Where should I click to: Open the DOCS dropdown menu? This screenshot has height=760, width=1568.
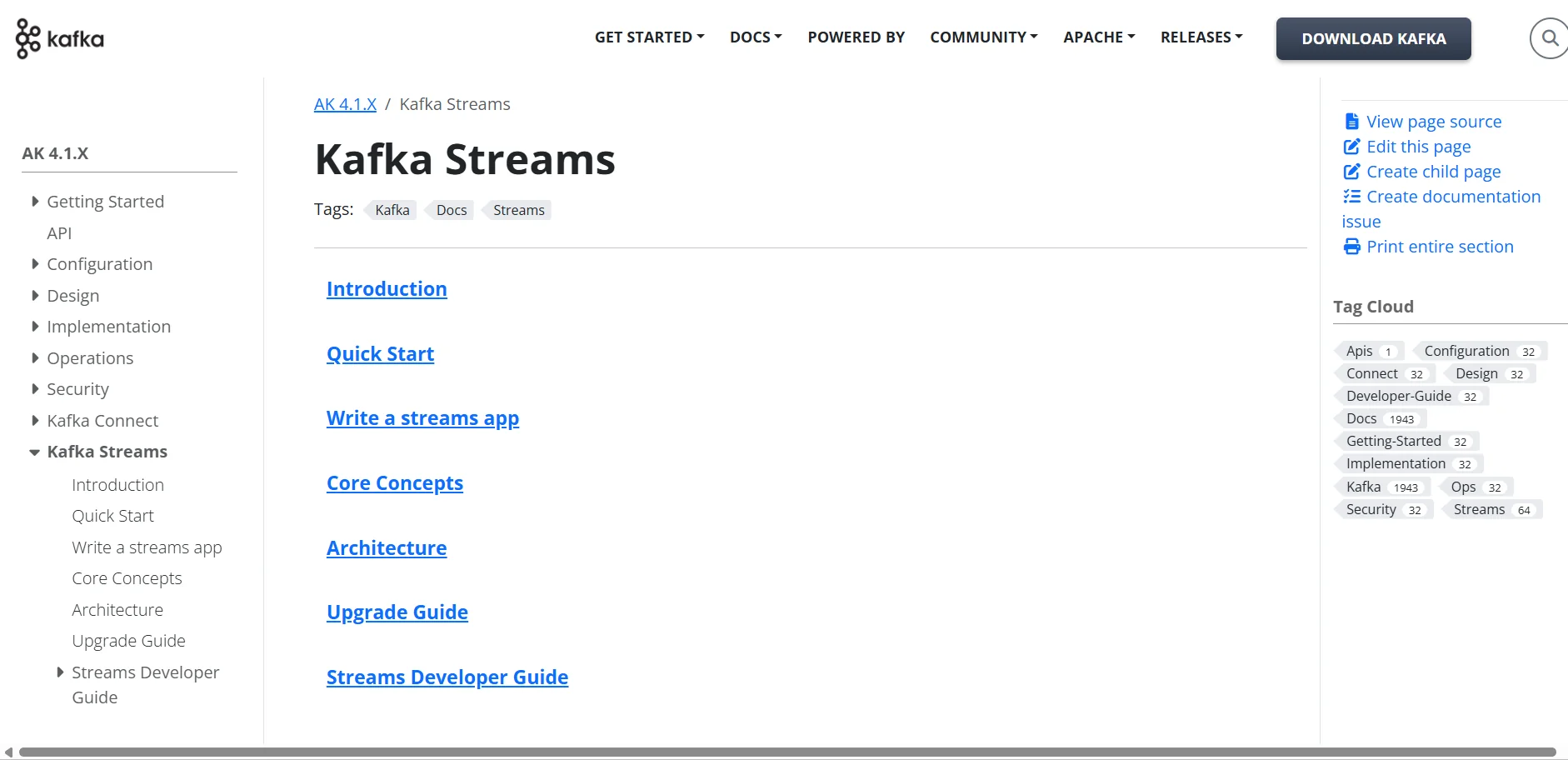756,37
